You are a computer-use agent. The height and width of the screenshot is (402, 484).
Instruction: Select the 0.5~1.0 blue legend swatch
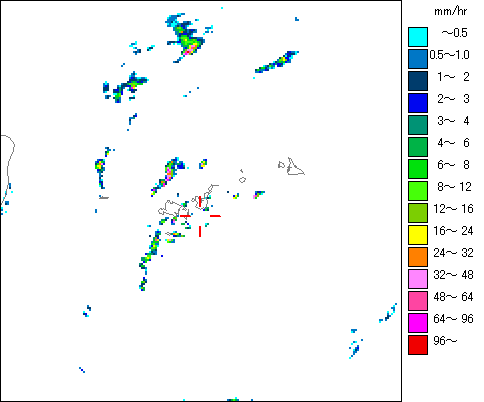(x=418, y=59)
